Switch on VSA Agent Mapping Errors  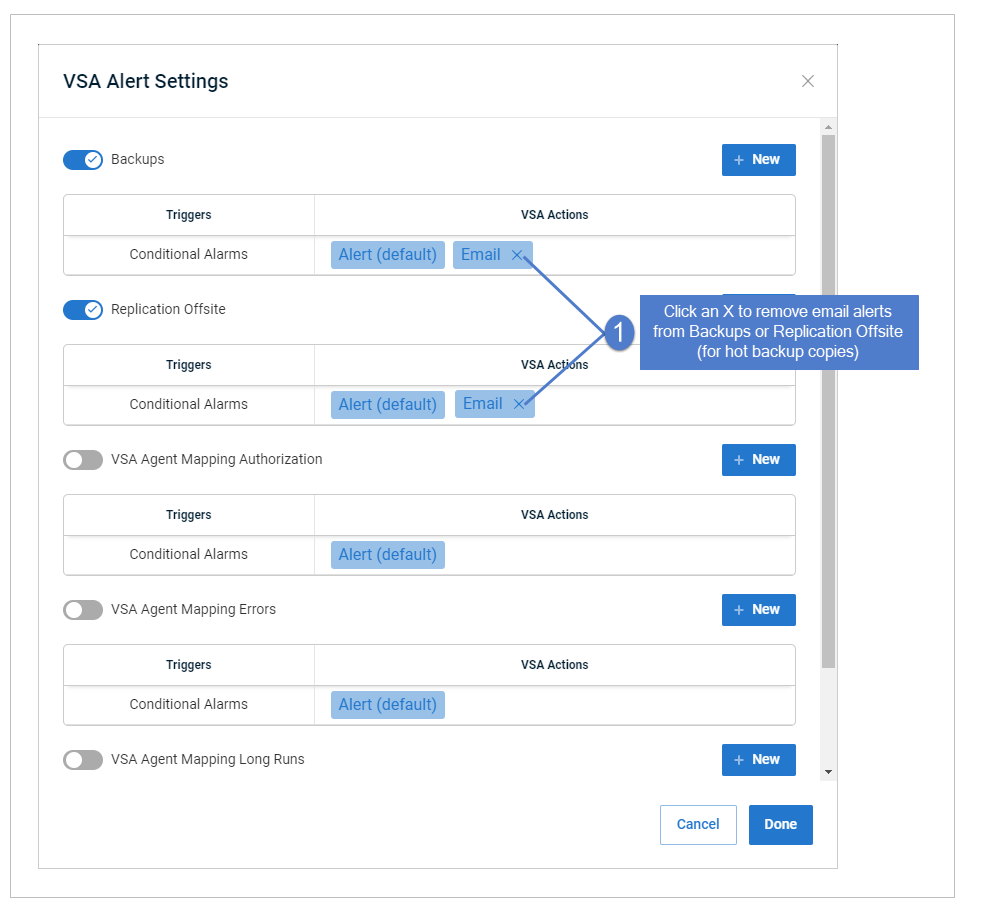tap(83, 610)
